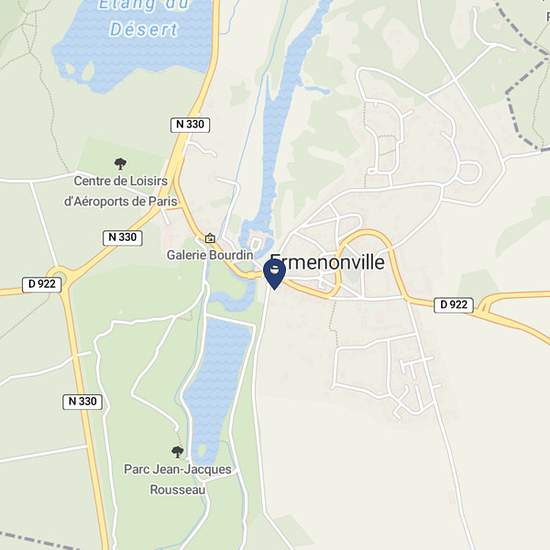This screenshot has width=550, height=550.
Task: Click the roundabout joining D 922 and N 330
Action: click(x=60, y=275)
